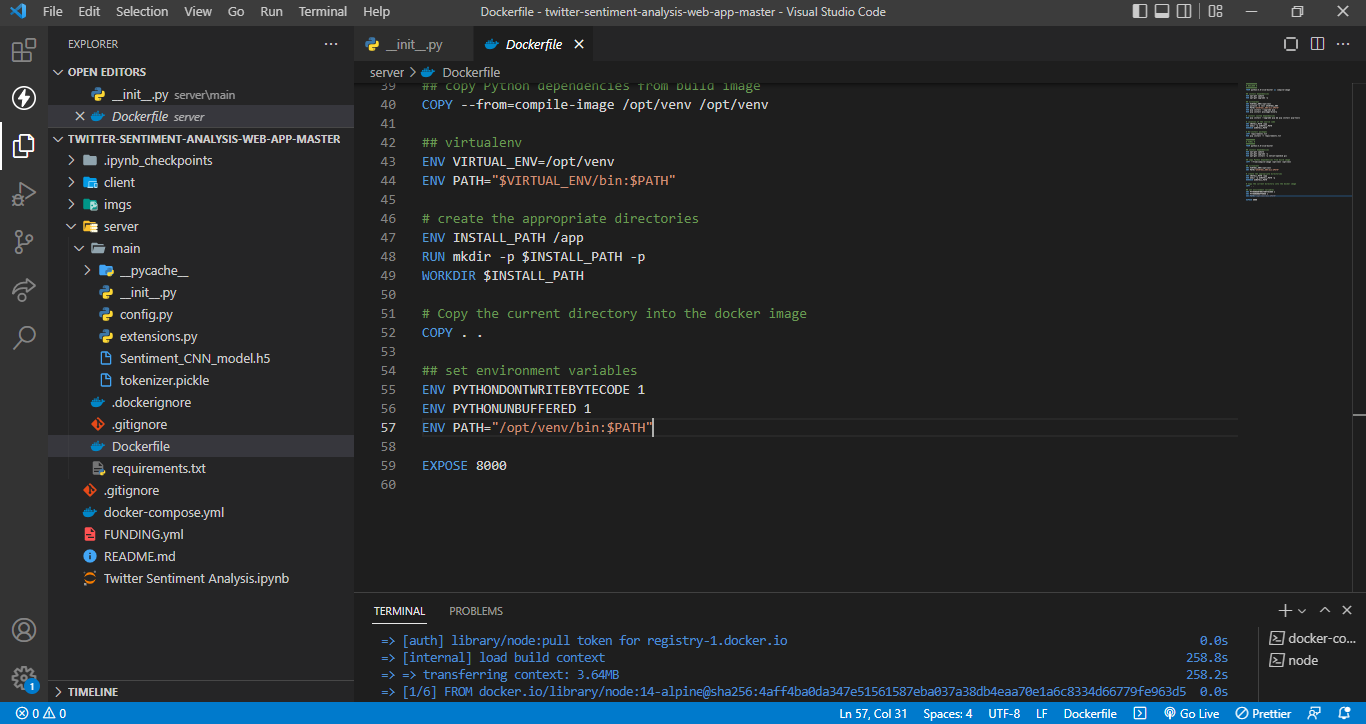Toggle primary side bar visibility

coord(1140,12)
